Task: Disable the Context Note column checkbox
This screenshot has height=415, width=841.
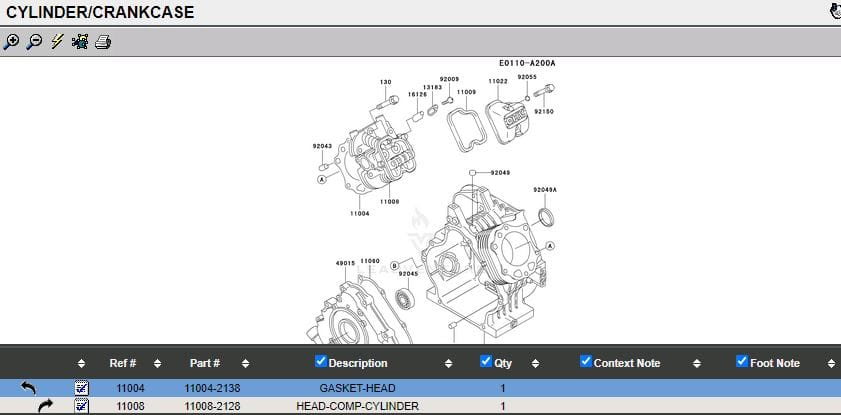Action: point(586,362)
